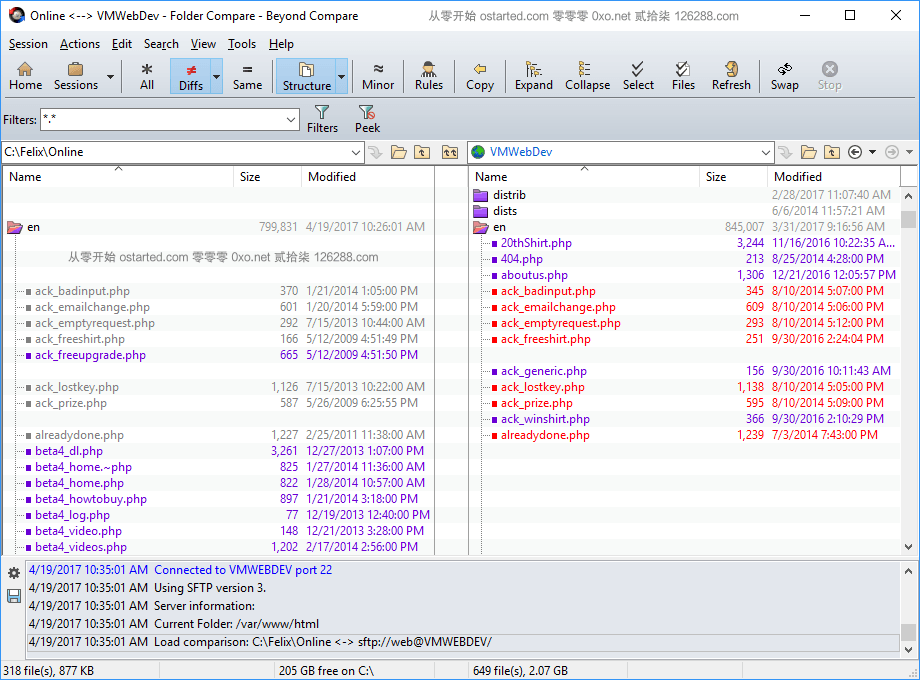This screenshot has height=680, width=920.
Task: Click the right pane back navigation icon
Action: tap(855, 153)
